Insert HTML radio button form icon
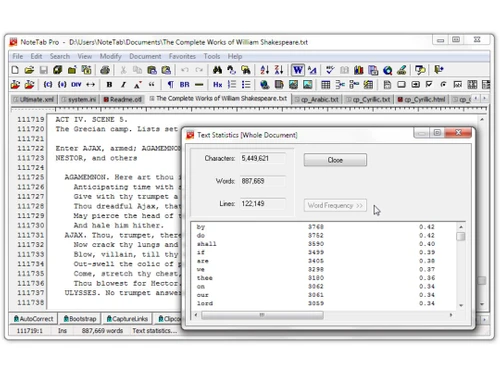Image resolution: width=500 pixels, height=375 pixels. 443,85
